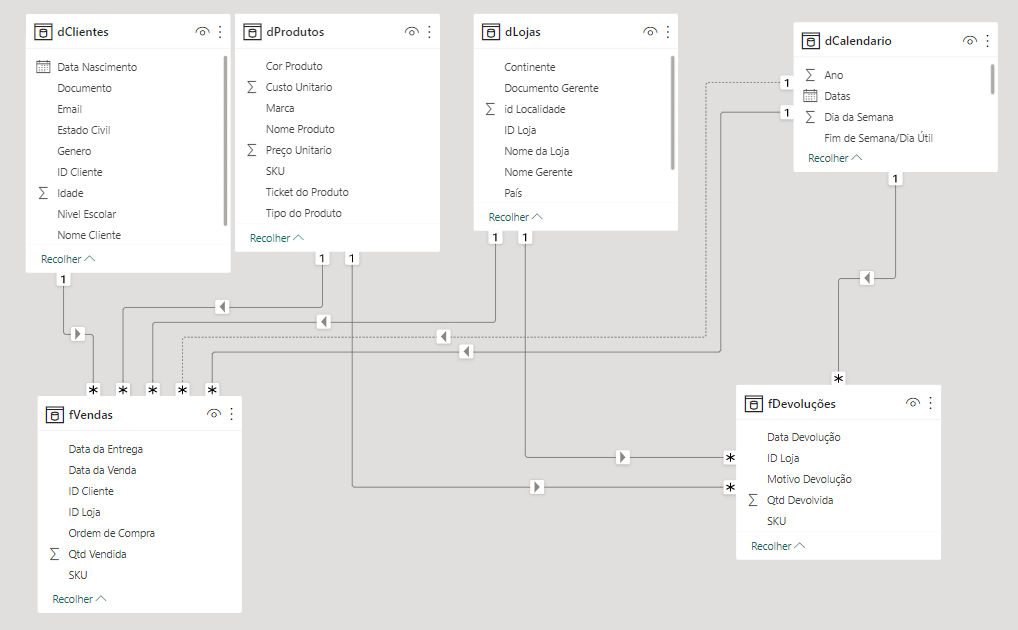
Task: Click sigma icon beside Custo Unitario
Action: [252, 87]
